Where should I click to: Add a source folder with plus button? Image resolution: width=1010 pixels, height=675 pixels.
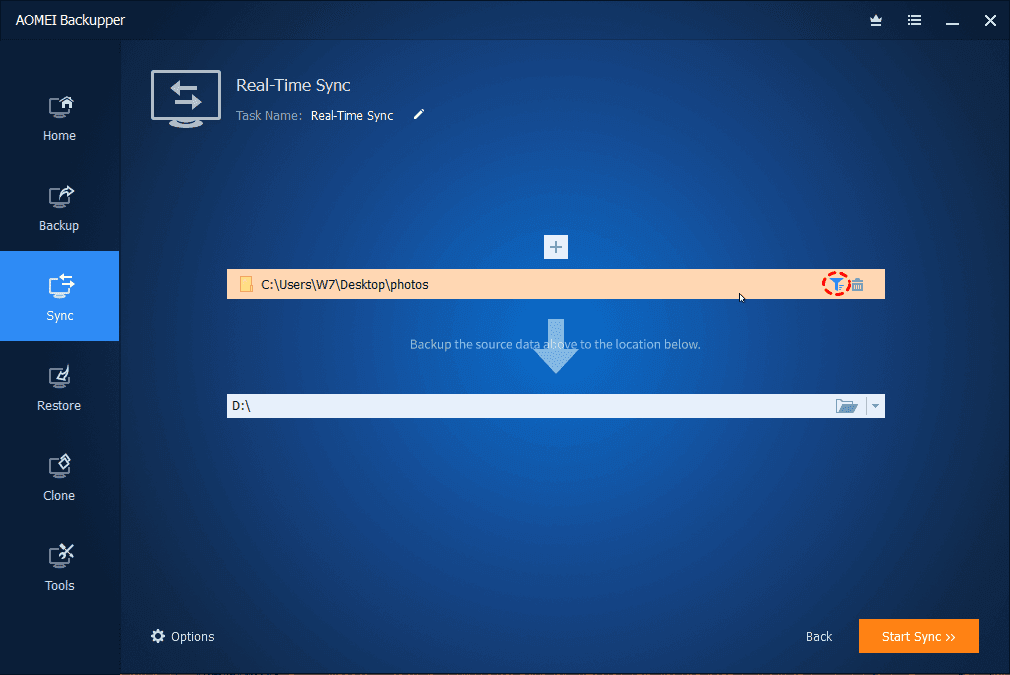click(x=556, y=247)
